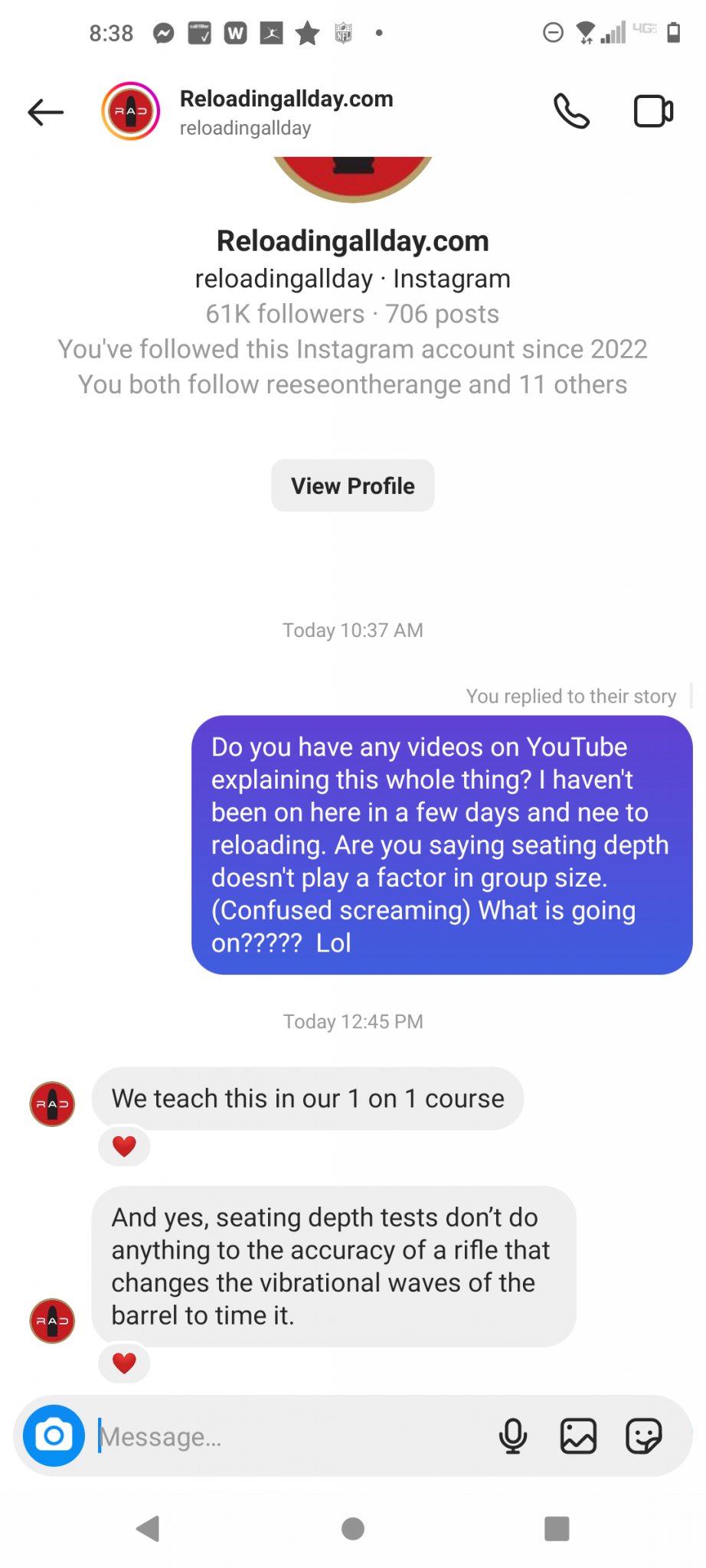Start an audio call with Reloadingallday
This screenshot has width=706, height=1568.
coord(571,112)
